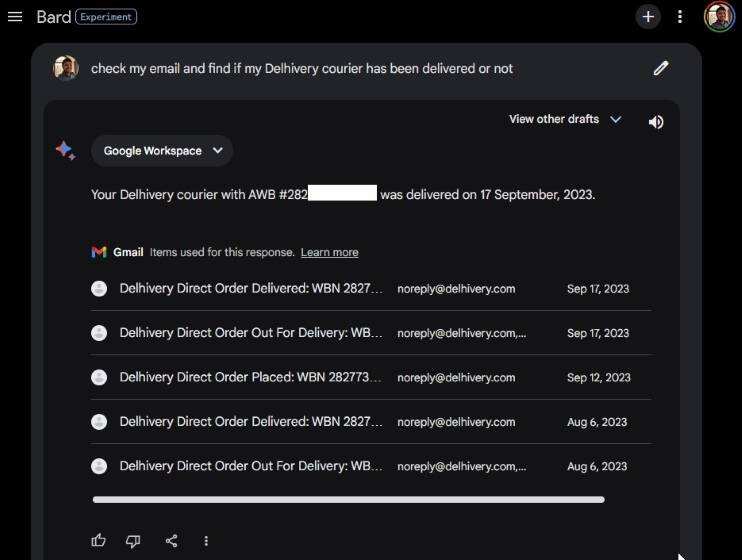Open the three-dot options menu in header
The height and width of the screenshot is (560, 742).
(x=680, y=17)
